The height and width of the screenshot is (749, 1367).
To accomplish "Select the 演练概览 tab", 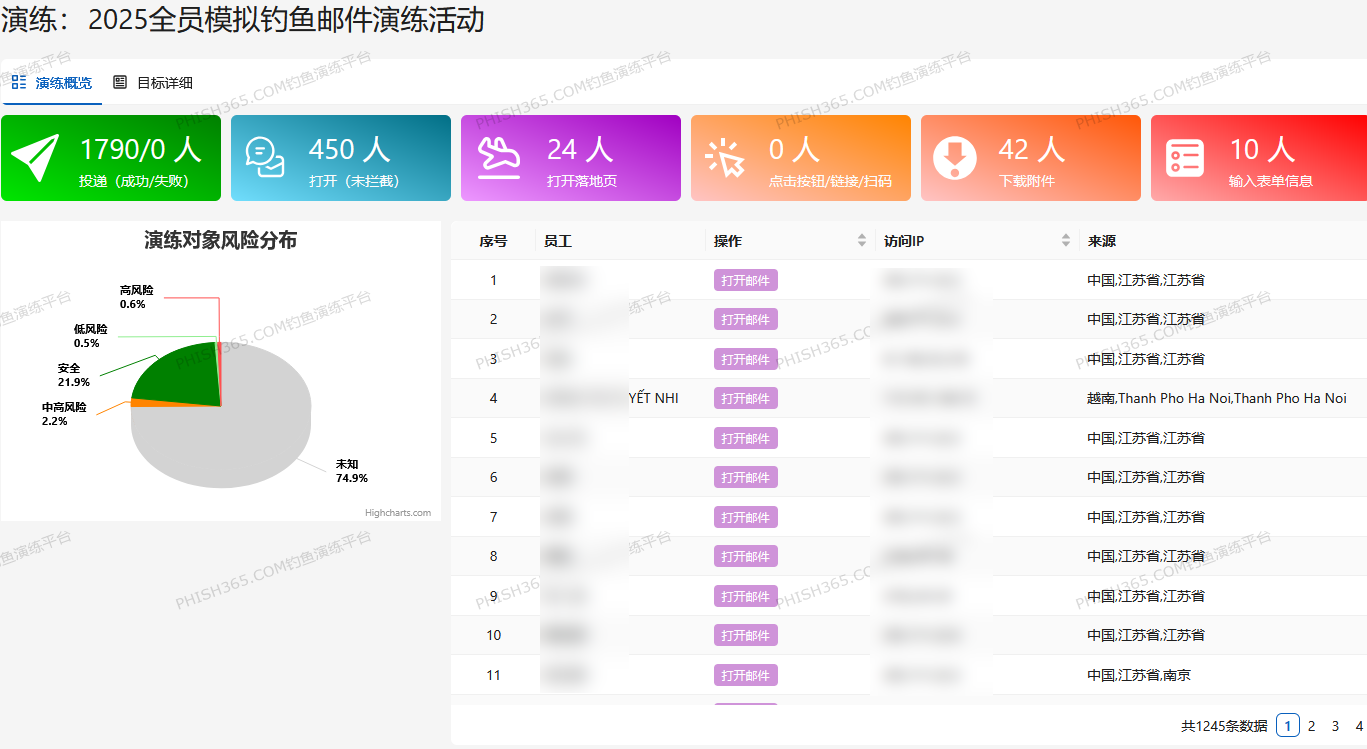I will pyautogui.click(x=63, y=83).
